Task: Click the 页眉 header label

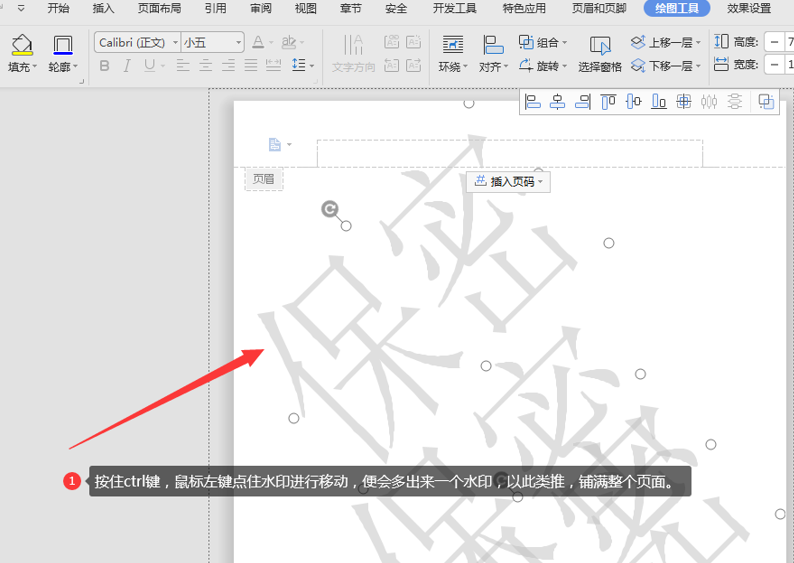Action: coord(264,179)
